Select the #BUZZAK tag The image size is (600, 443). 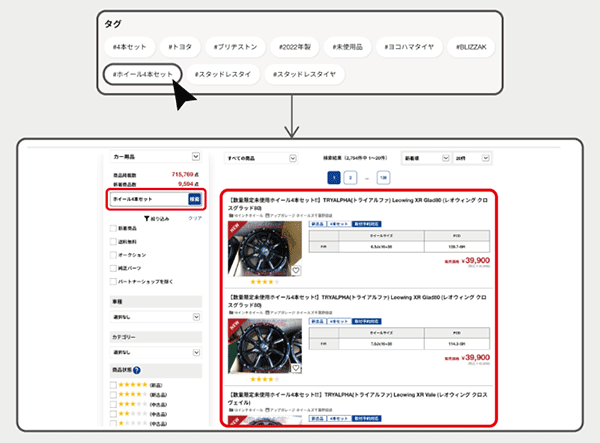click(x=471, y=47)
